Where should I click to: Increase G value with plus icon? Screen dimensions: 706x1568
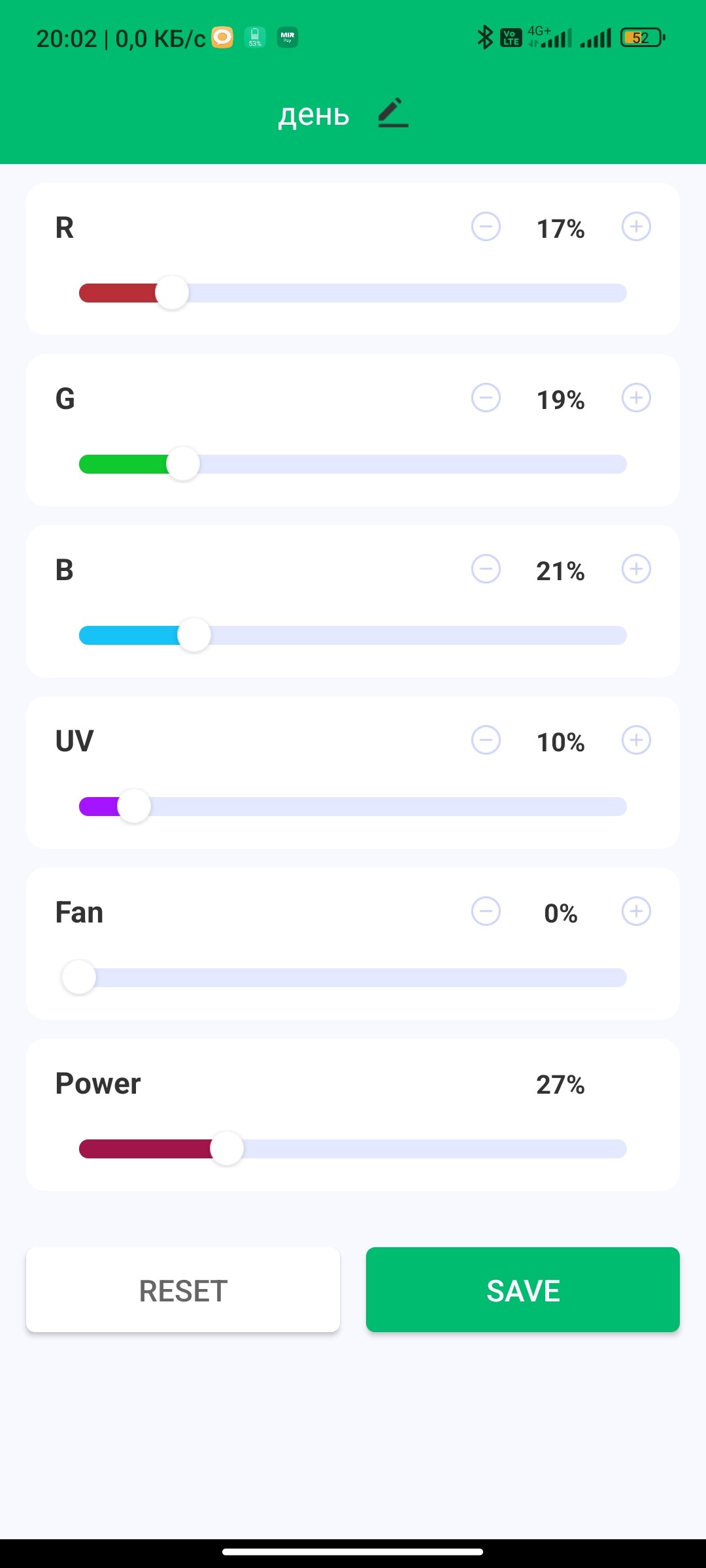[636, 398]
